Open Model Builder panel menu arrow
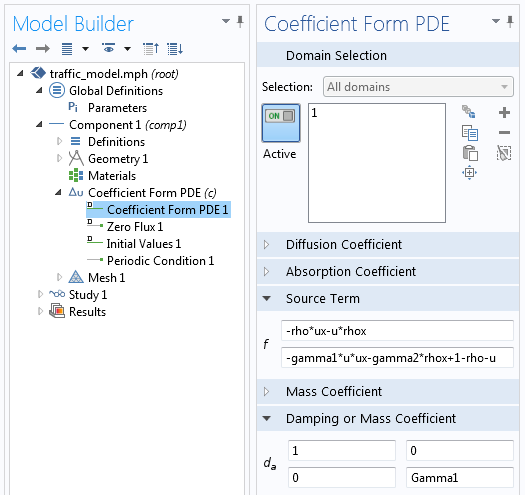525x495 pixels. (226, 21)
